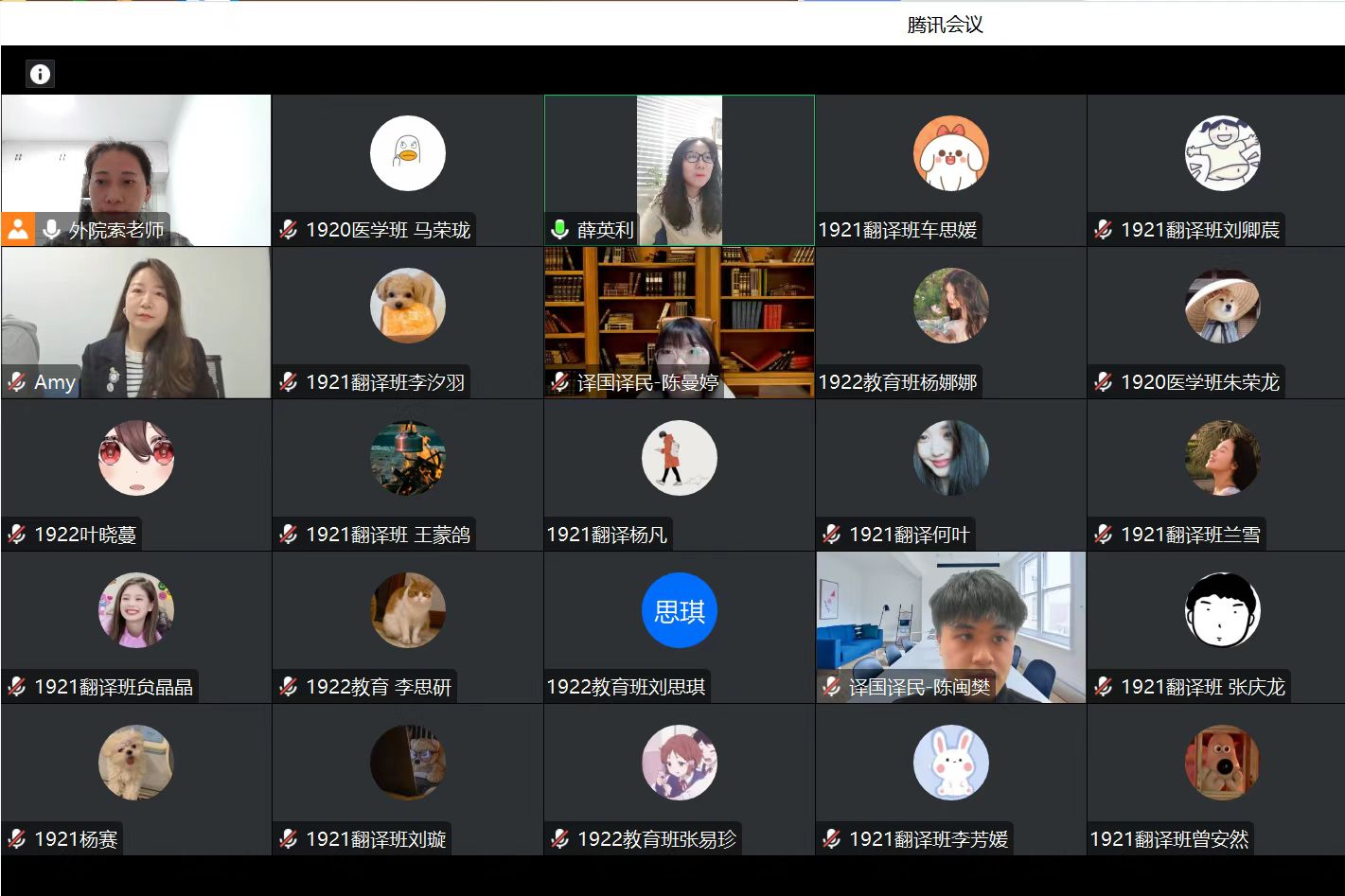Click muted mic icon of 1921翻译何叶

[832, 534]
